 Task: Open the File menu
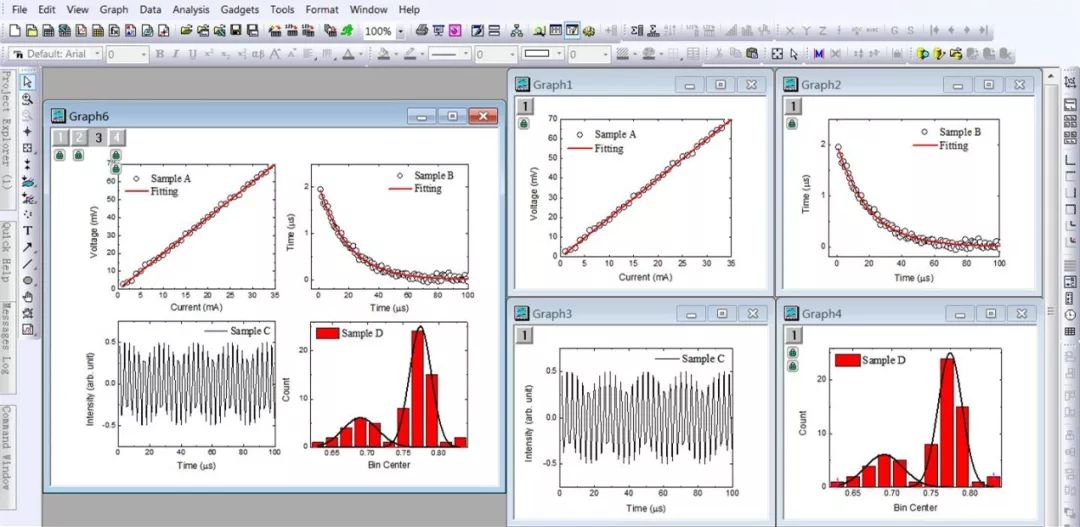point(20,10)
